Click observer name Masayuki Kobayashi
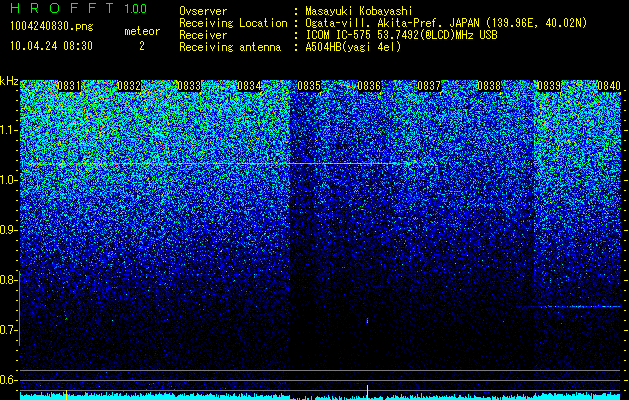The height and width of the screenshot is (400, 629). point(359,11)
